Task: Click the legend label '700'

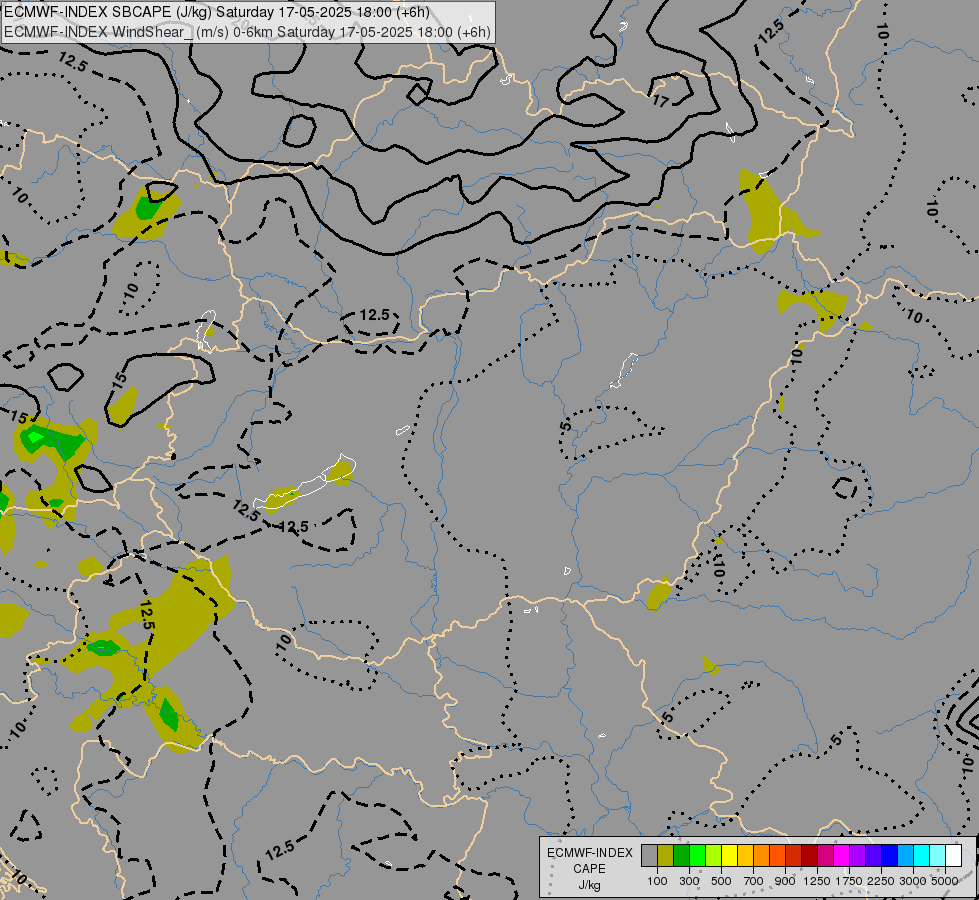Action: tap(754, 881)
